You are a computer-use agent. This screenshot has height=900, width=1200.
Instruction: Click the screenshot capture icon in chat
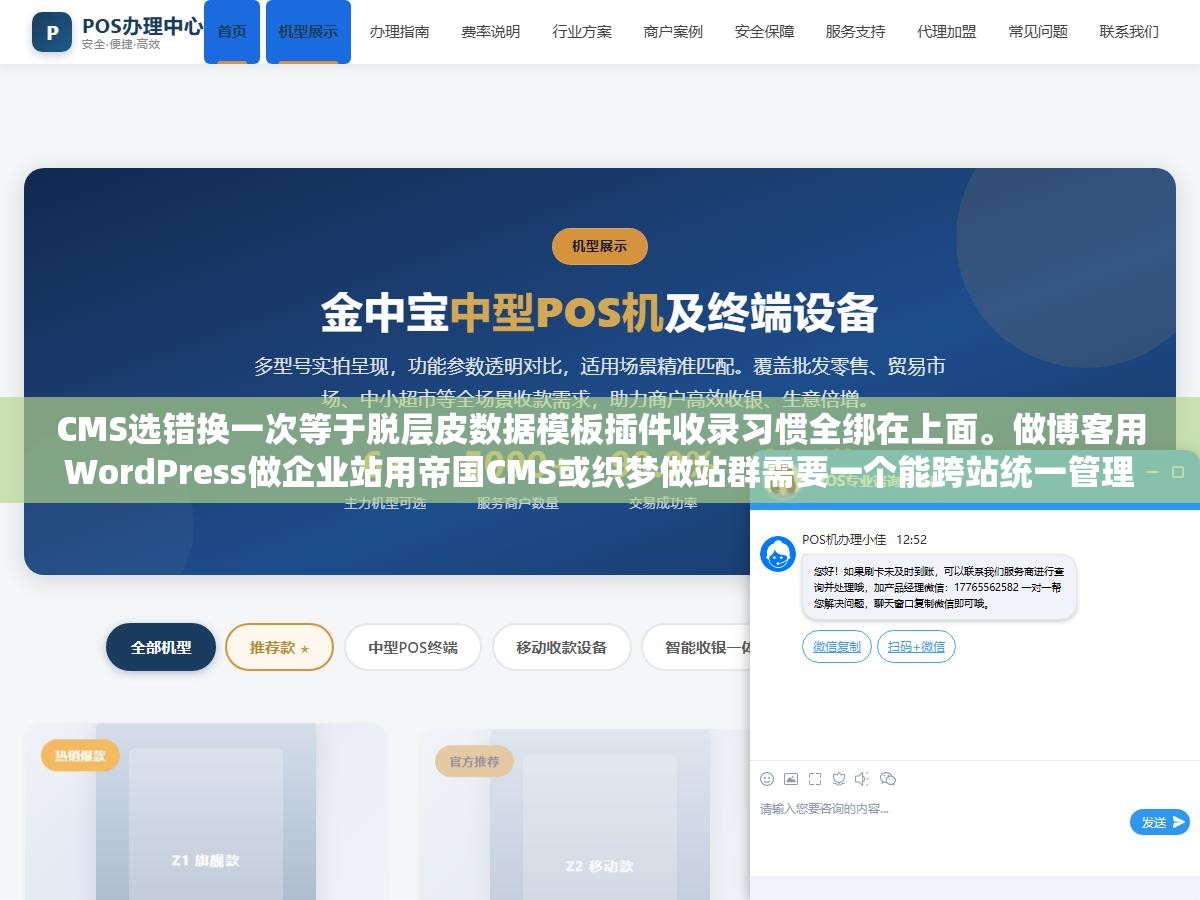815,778
